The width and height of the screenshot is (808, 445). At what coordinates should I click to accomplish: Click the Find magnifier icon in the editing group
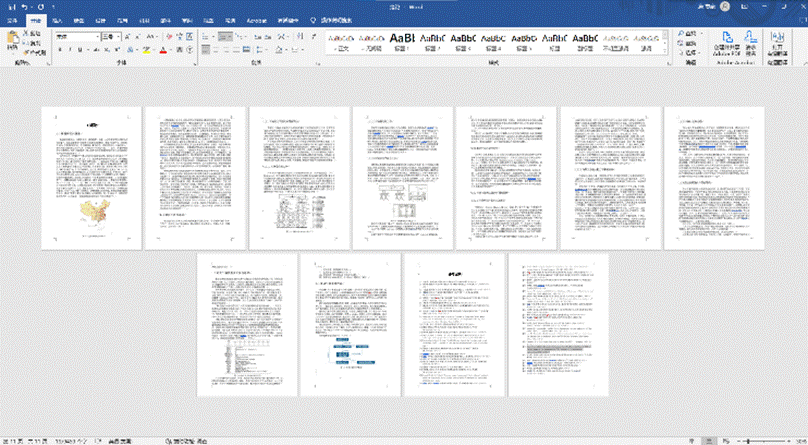tap(682, 34)
